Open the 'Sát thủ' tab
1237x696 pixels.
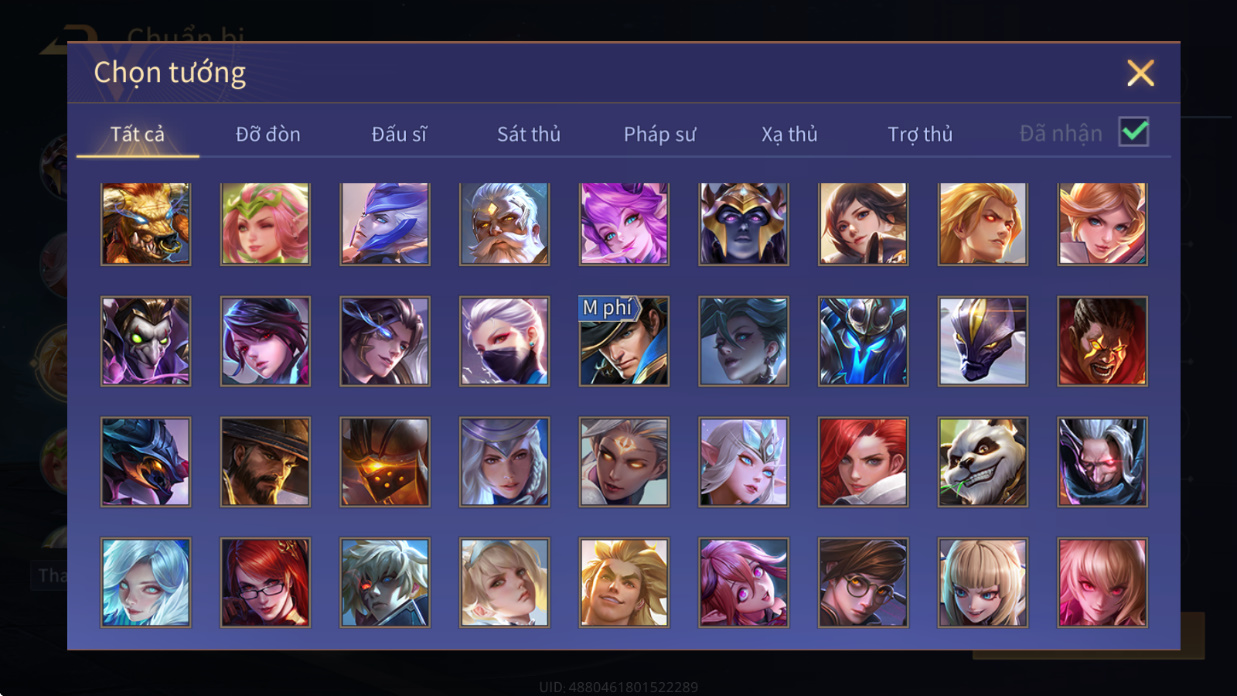[x=529, y=134]
